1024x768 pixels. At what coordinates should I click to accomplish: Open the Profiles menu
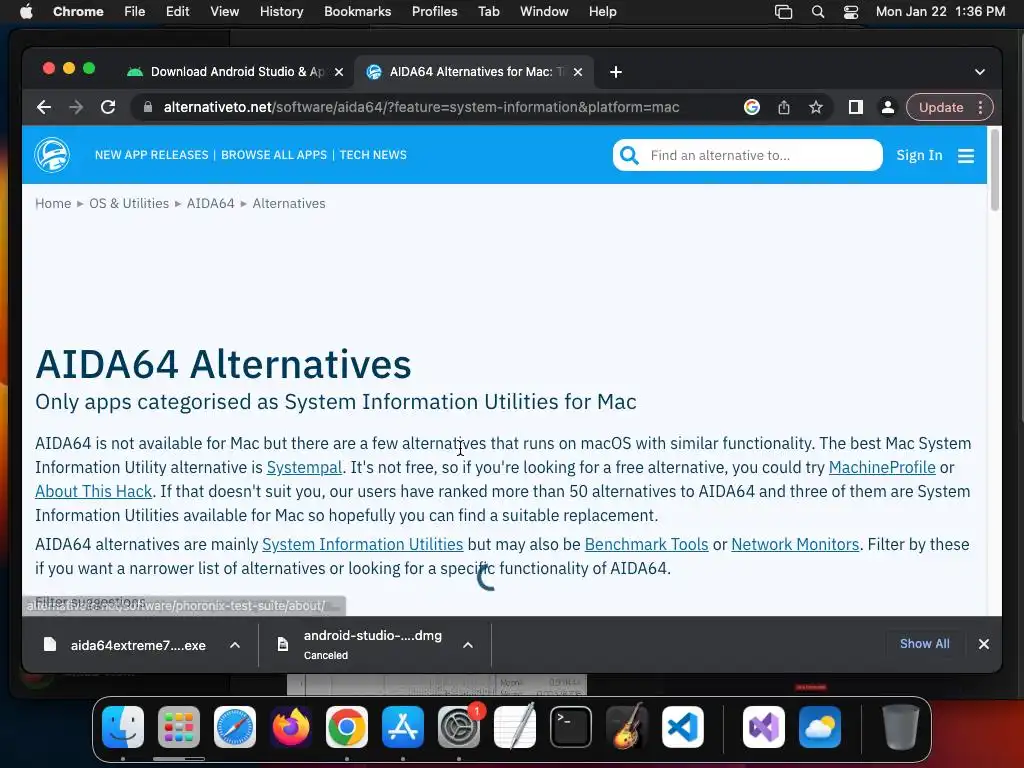[x=434, y=12]
